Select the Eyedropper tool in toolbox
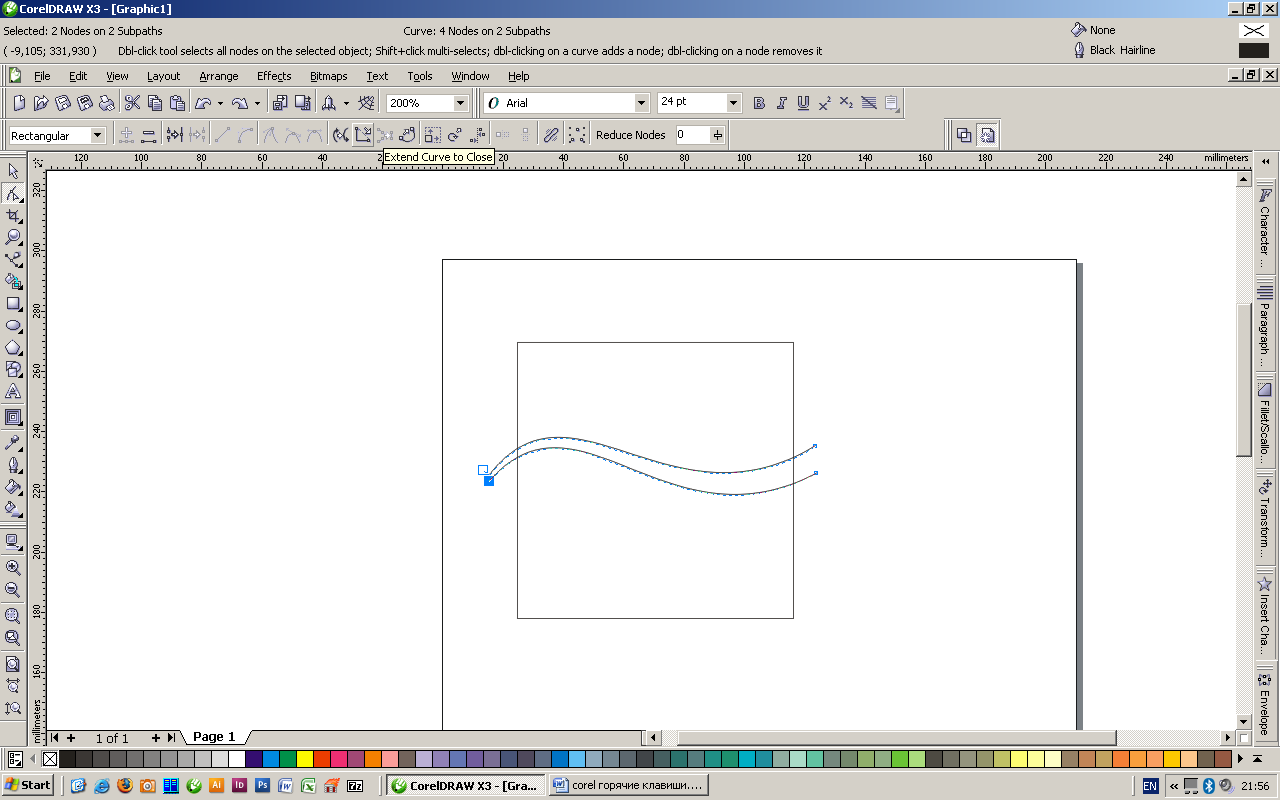Screen dimensions: 1280x800 13,442
